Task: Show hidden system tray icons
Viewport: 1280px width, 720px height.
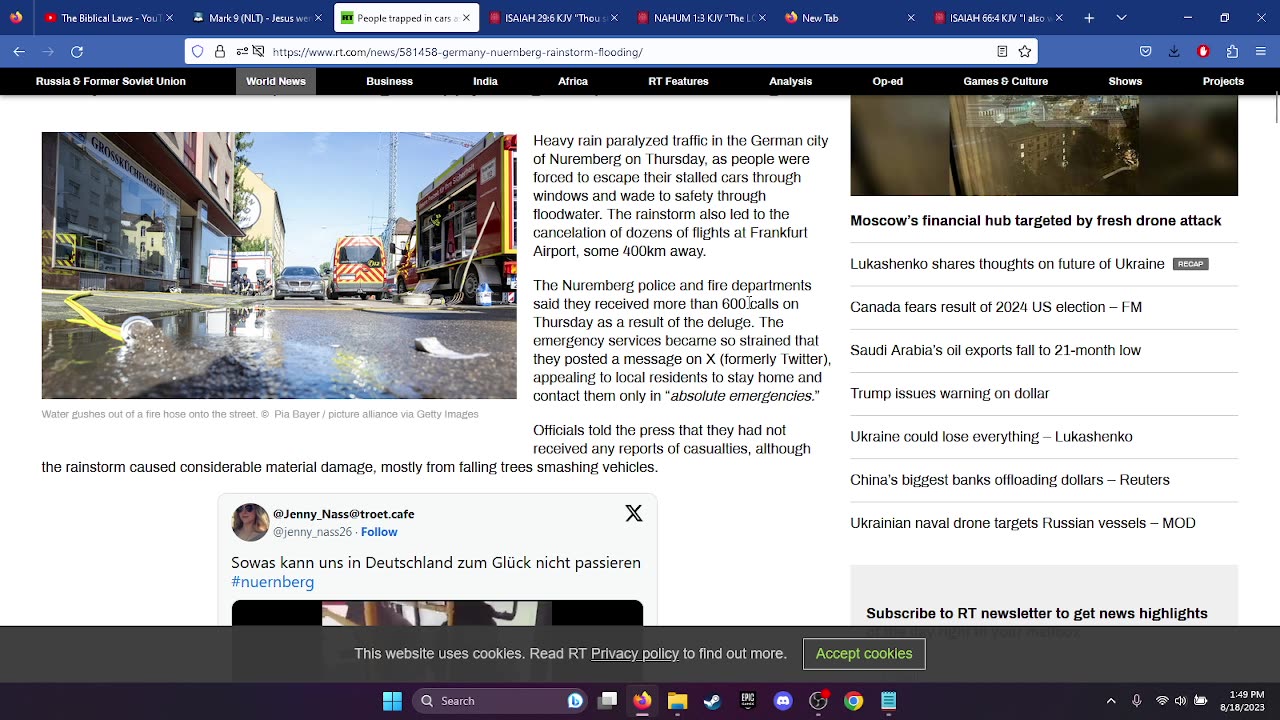Action: click(1110, 701)
